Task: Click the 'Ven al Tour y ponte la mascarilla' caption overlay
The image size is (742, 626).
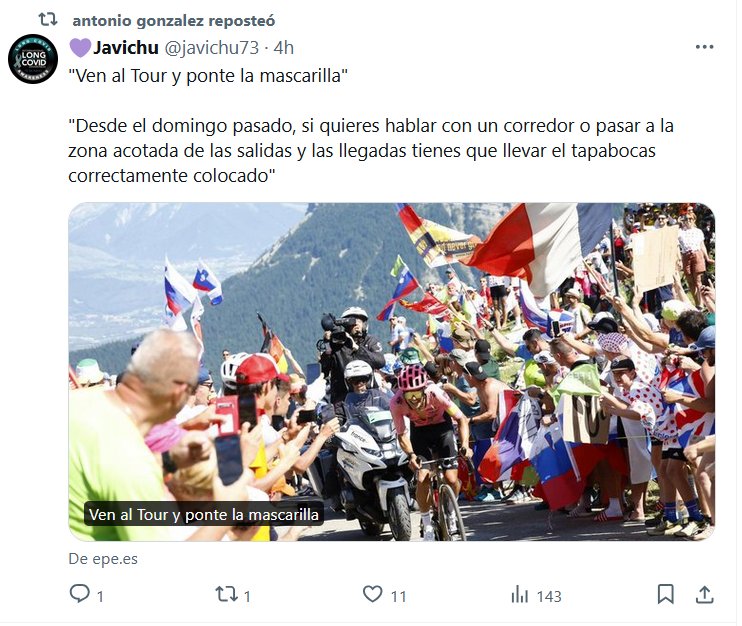Action: click(204, 514)
